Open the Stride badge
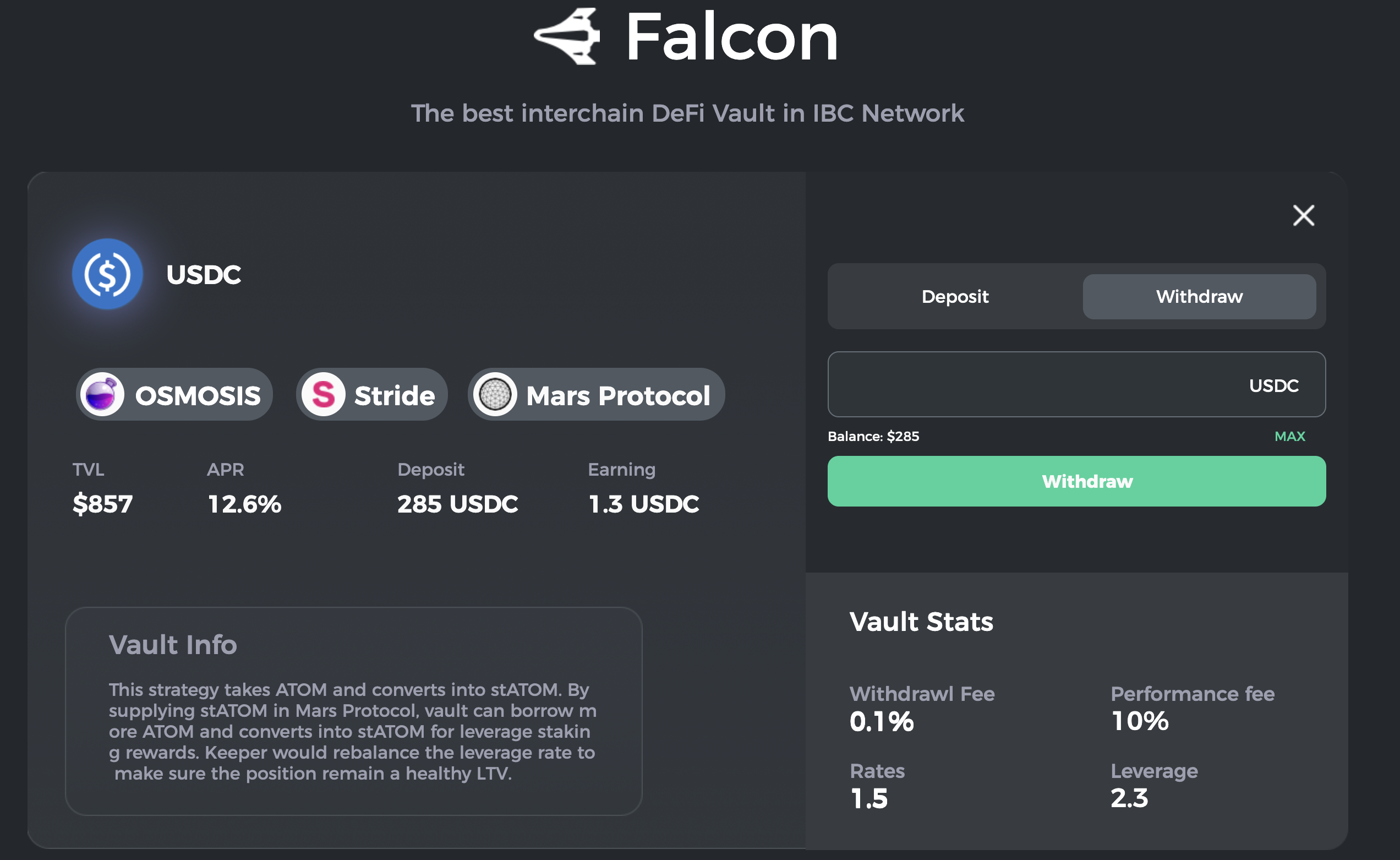 395,394
